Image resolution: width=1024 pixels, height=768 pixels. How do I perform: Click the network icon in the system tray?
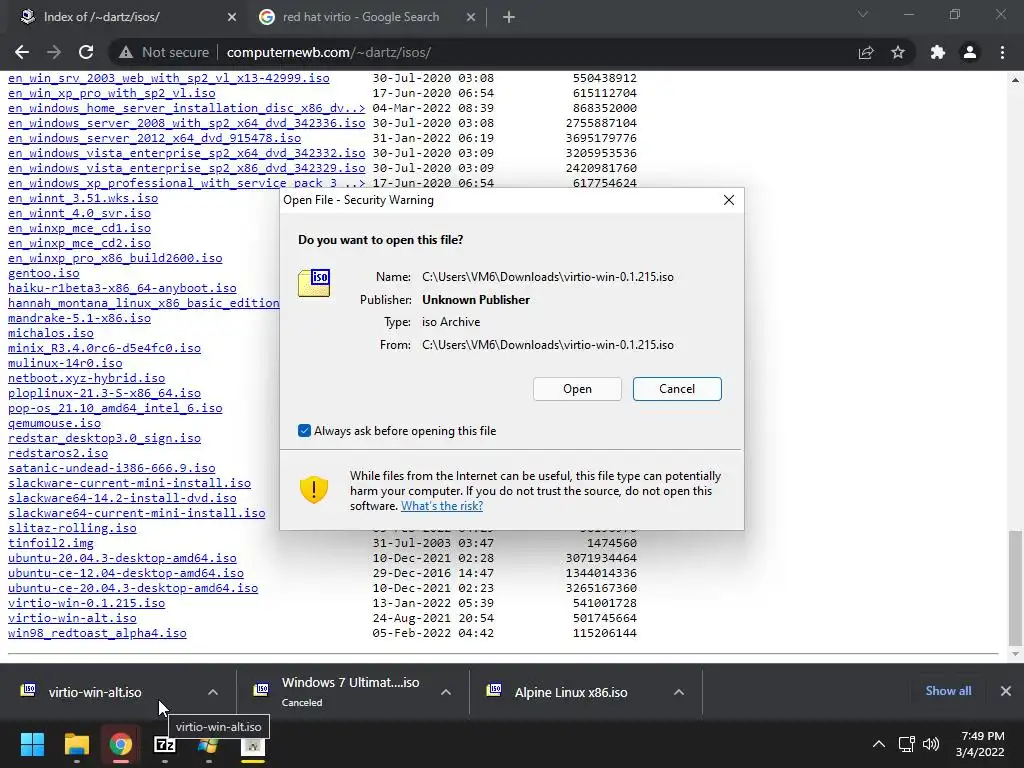pos(906,744)
